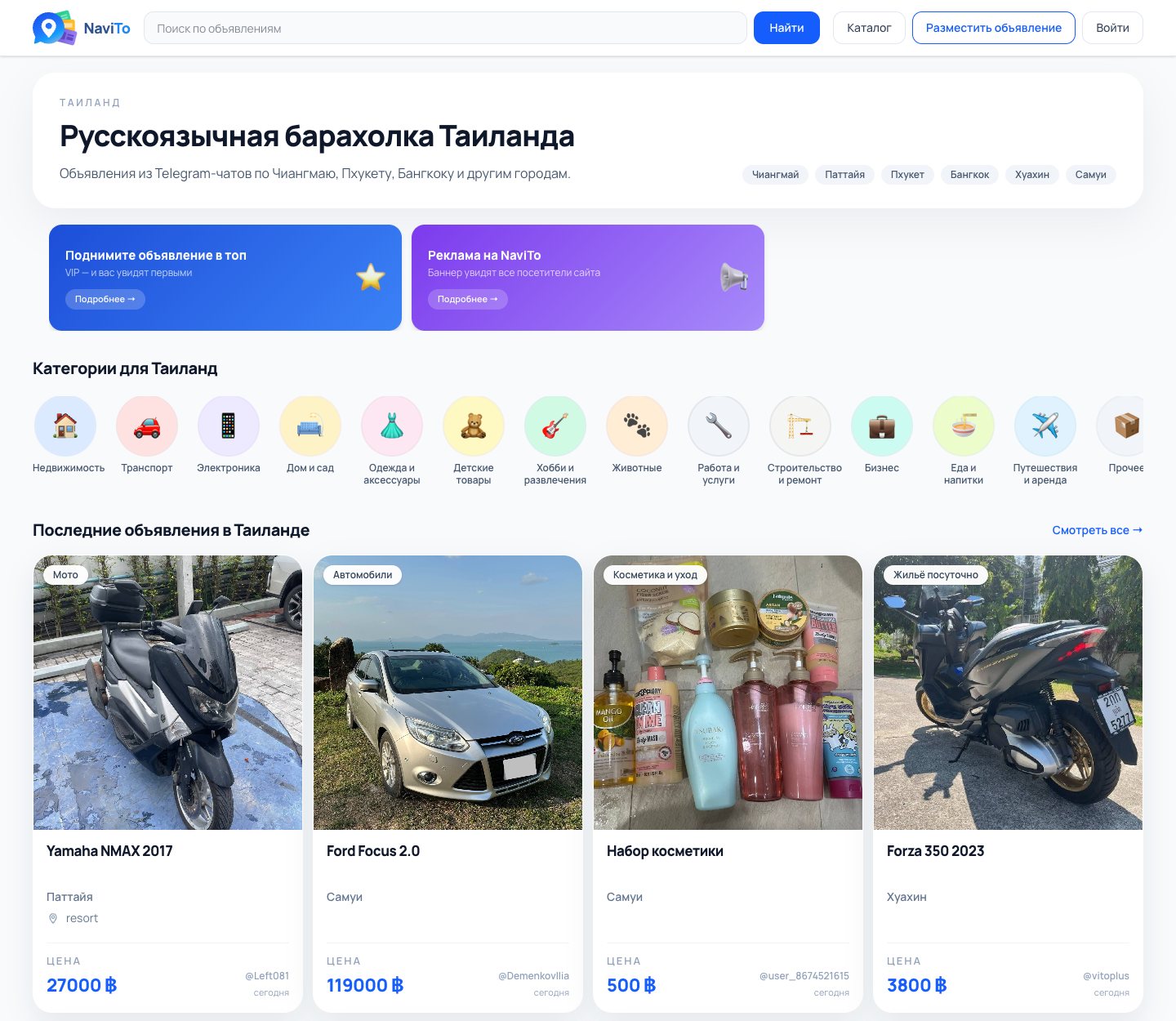Image resolution: width=1176 pixels, height=1021 pixels.
Task: Click the Мото category badge
Action: point(65,575)
